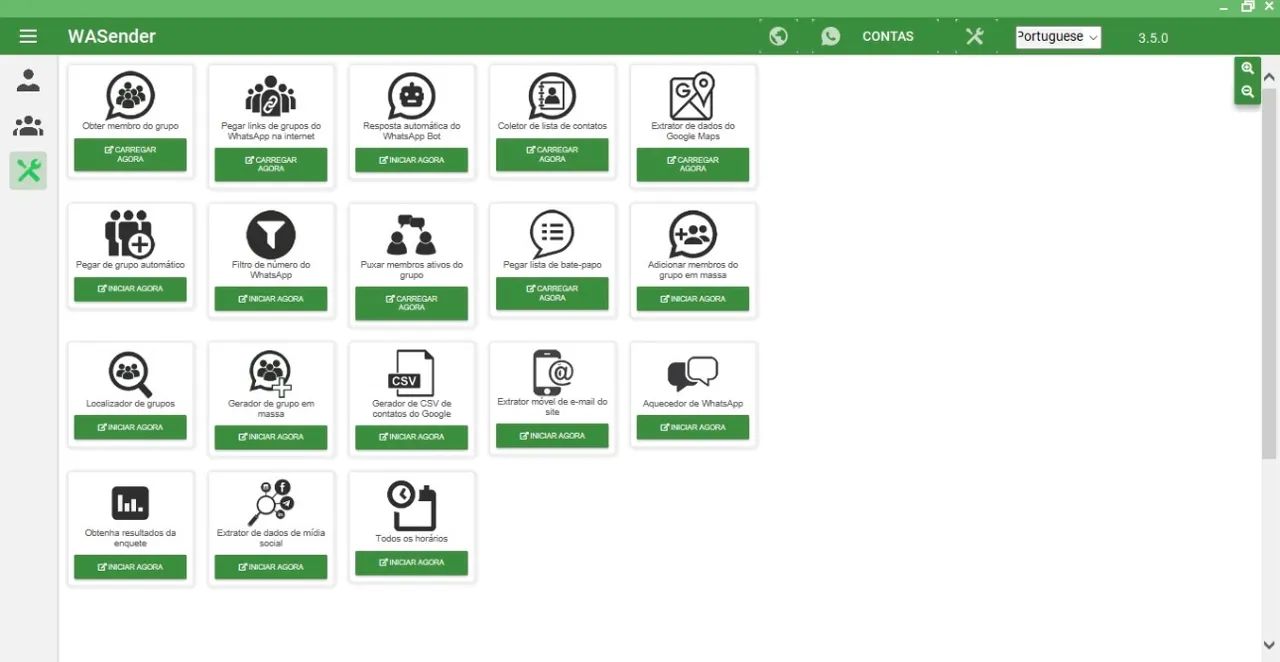This screenshot has height=662, width=1280.
Task: Select the group users icon in the sidebar
Action: click(28, 126)
